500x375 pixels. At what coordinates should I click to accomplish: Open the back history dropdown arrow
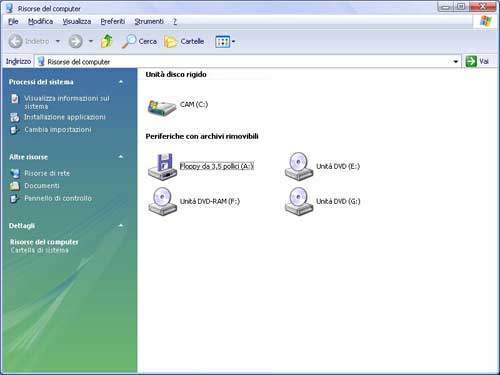point(58,41)
